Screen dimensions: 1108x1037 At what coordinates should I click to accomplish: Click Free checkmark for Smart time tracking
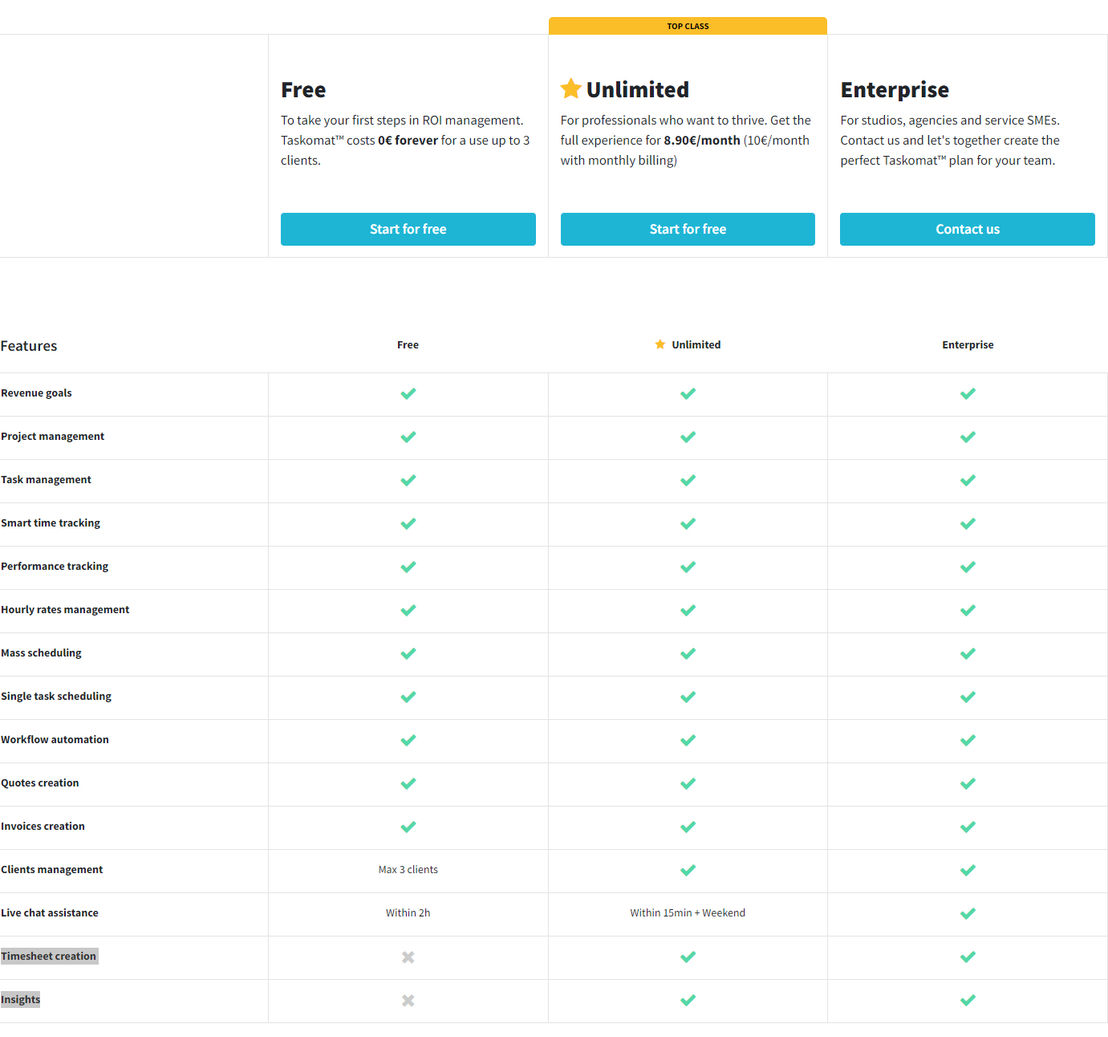408,523
